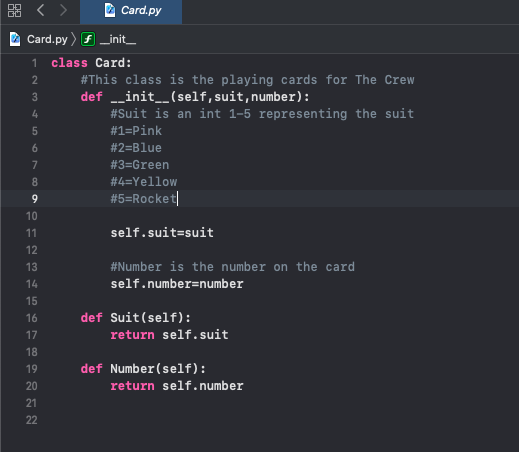Click the Python file icon in the tab
519x452 pixels.
coord(110,10)
